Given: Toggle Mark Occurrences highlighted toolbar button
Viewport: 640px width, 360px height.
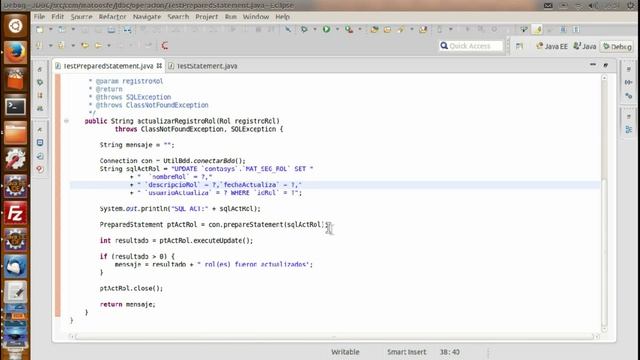Looking at the screenshot, I should [538, 29].
